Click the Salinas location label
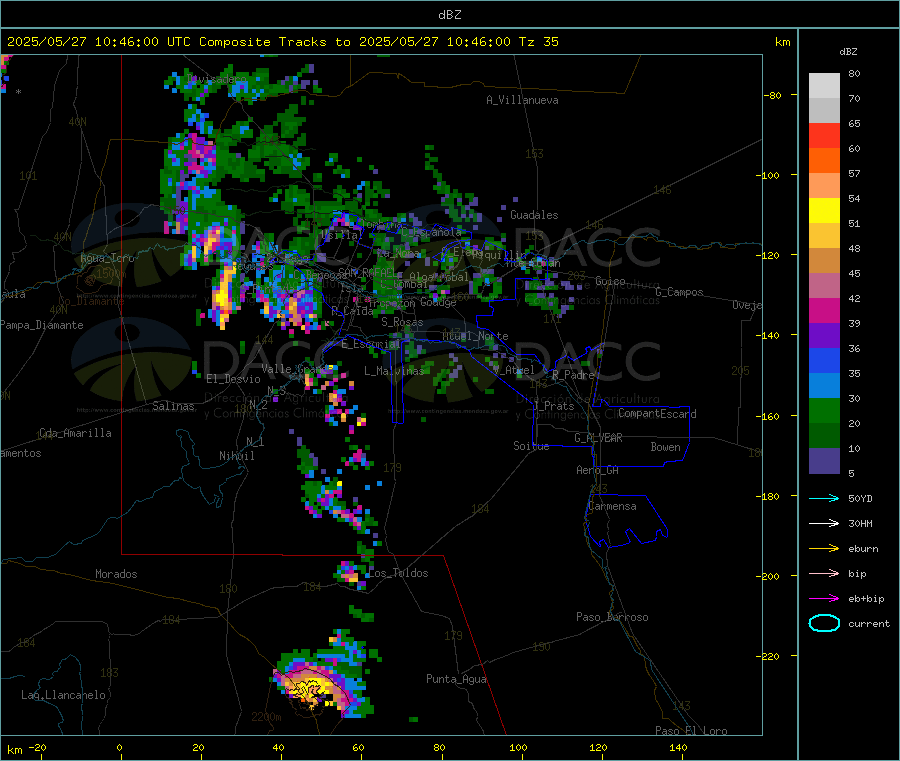The width and height of the screenshot is (900, 761). 173,406
